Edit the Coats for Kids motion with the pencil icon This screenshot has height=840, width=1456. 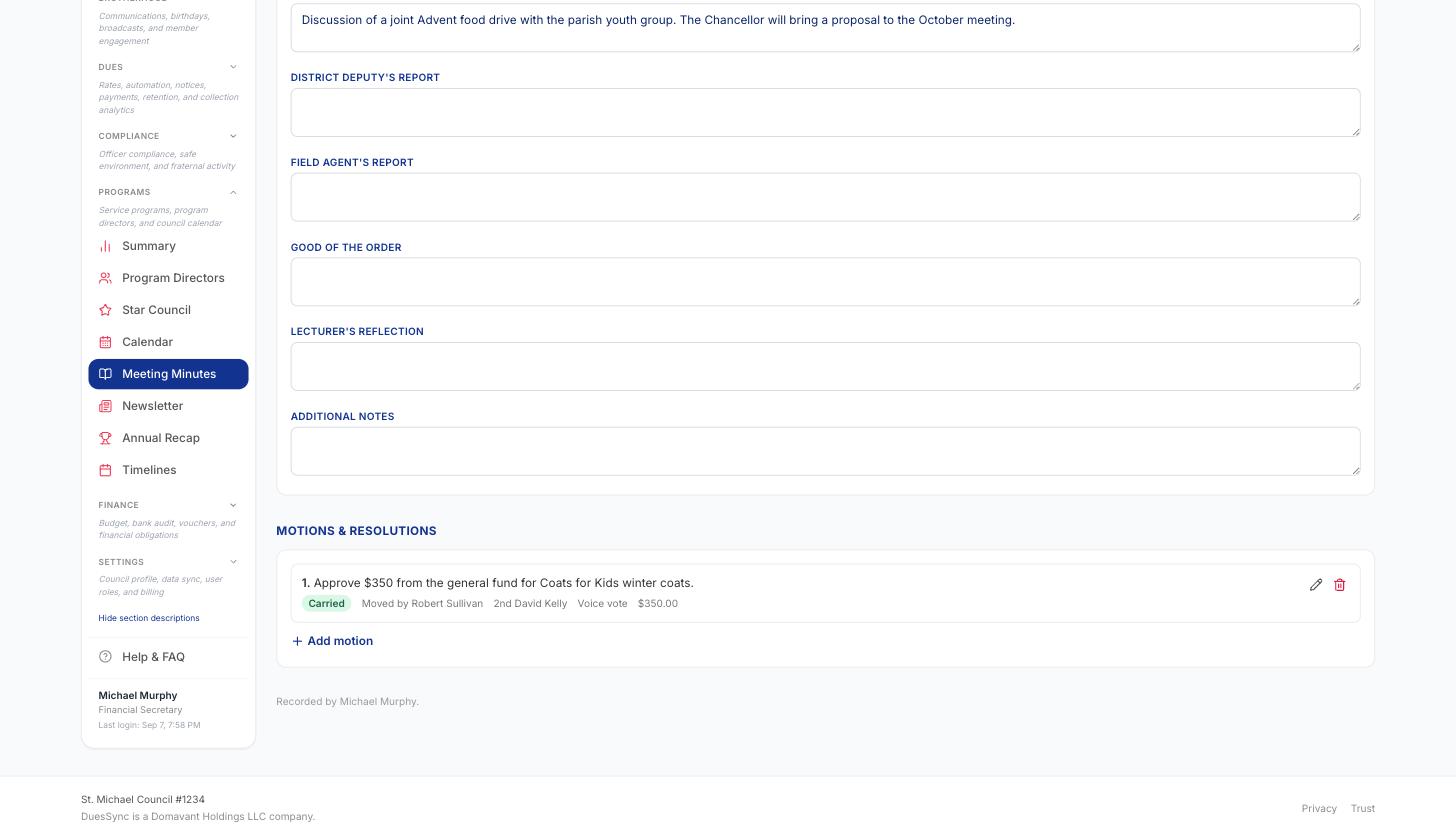pos(1316,585)
